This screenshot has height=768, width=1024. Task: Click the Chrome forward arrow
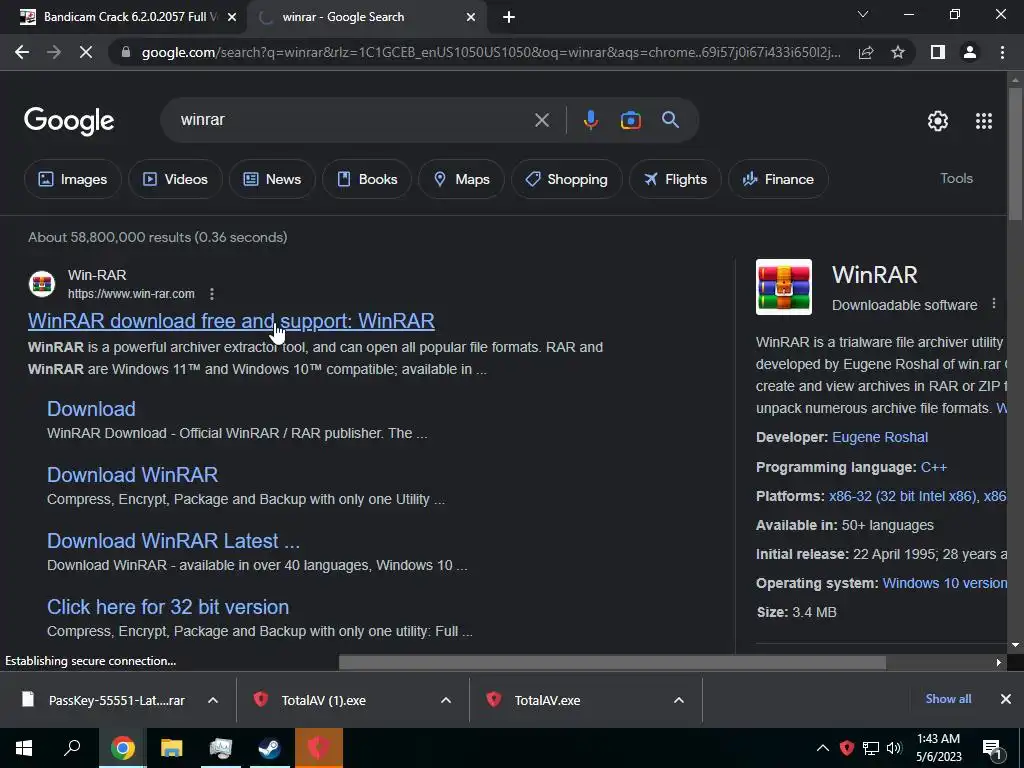(x=54, y=52)
